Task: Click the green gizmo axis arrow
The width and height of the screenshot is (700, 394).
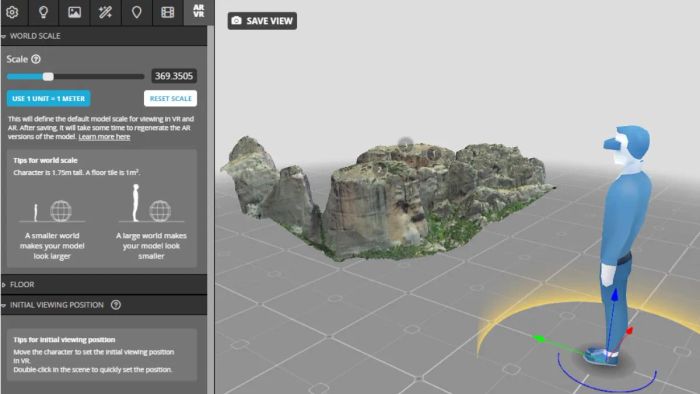Action: [540, 339]
